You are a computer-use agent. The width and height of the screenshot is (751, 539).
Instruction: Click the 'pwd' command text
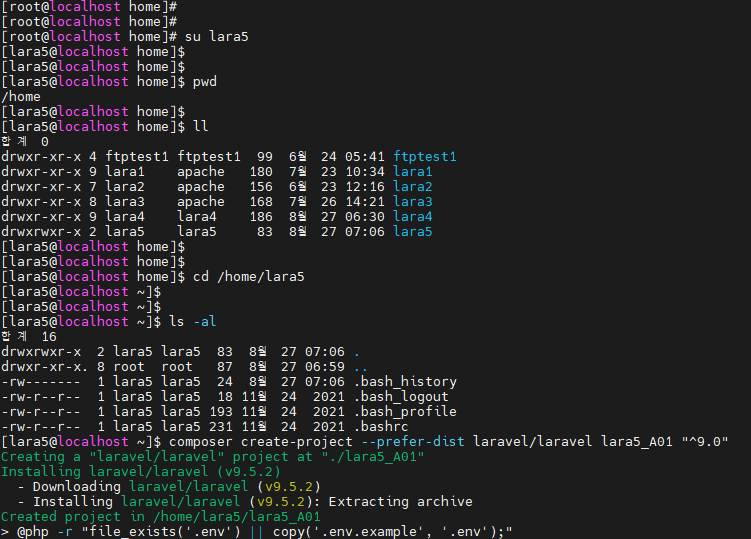(205, 82)
